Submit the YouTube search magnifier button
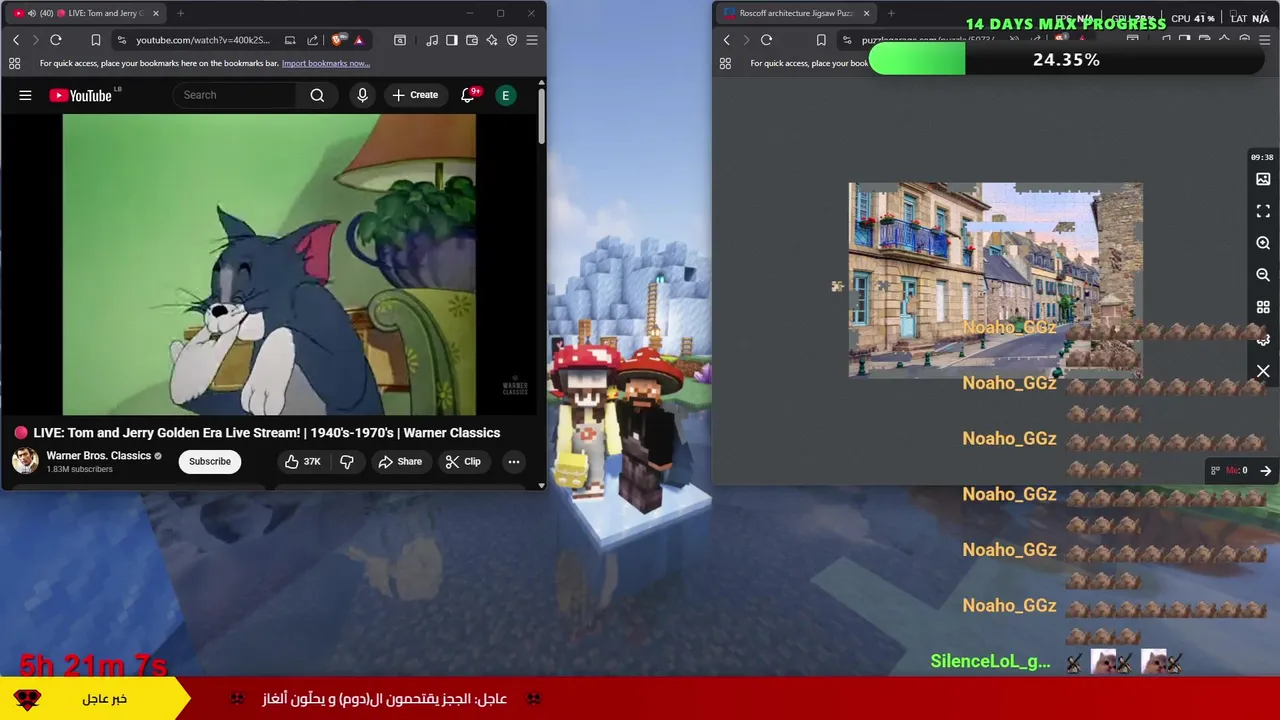Screen dimensions: 1280x720 point(317,95)
